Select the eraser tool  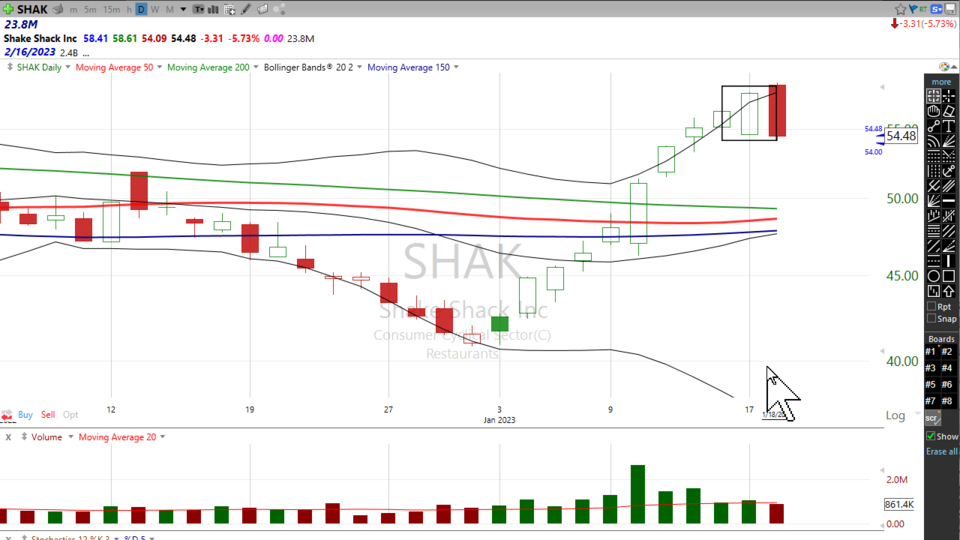[x=949, y=111]
